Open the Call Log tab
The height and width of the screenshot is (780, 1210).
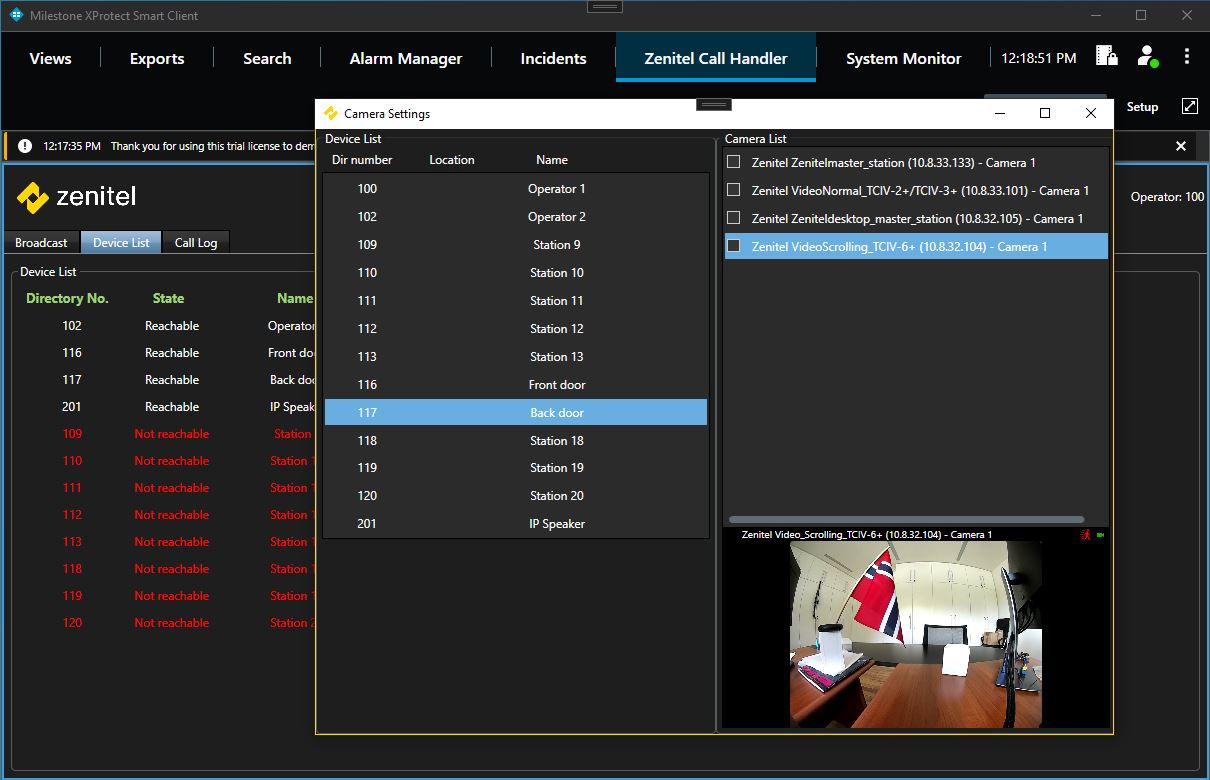coord(196,242)
